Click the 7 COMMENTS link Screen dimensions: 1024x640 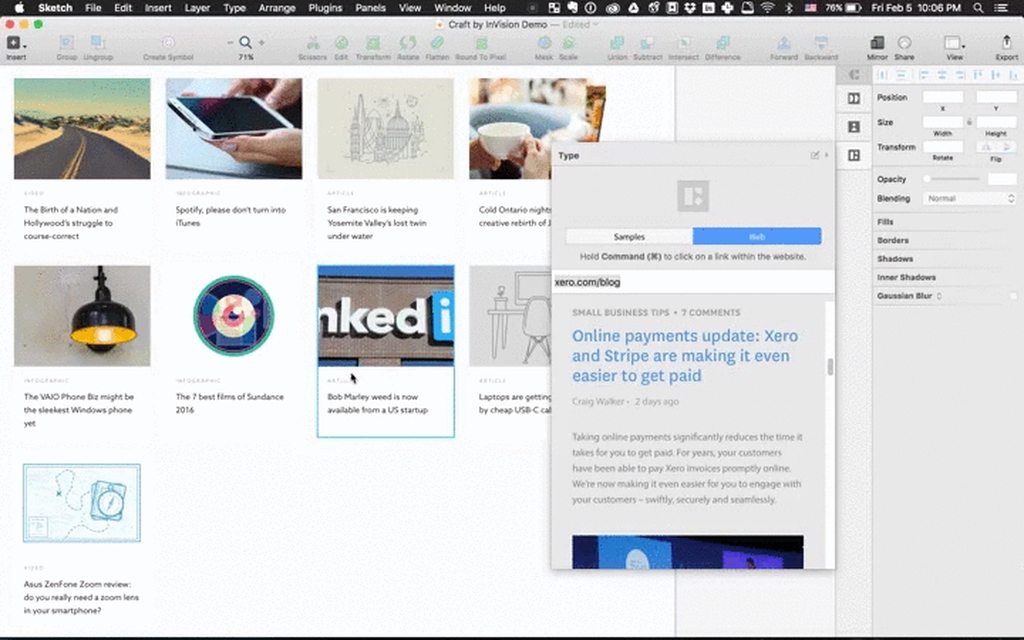tap(711, 313)
